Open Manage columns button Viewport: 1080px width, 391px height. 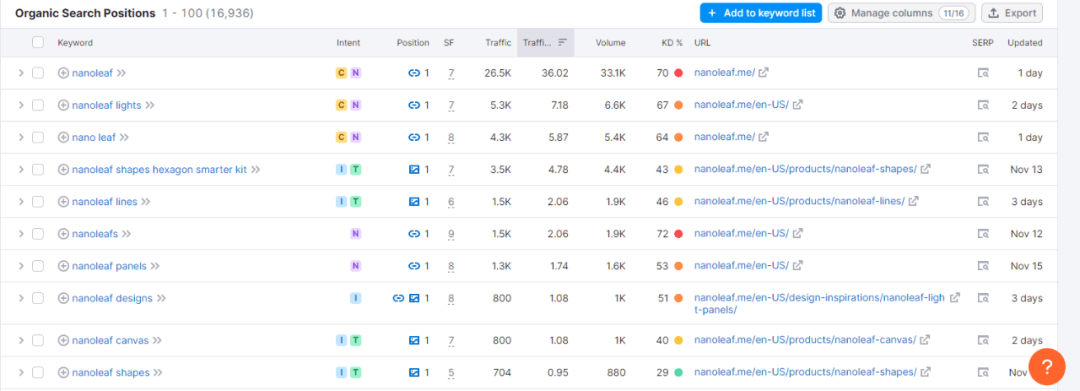(x=902, y=13)
